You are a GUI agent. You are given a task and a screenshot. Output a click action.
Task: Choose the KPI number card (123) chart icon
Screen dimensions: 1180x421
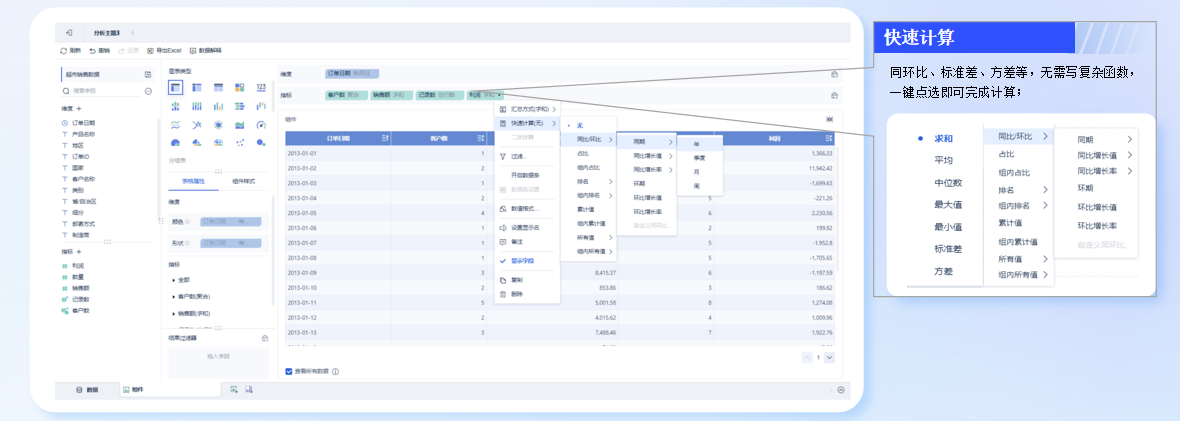[261, 87]
